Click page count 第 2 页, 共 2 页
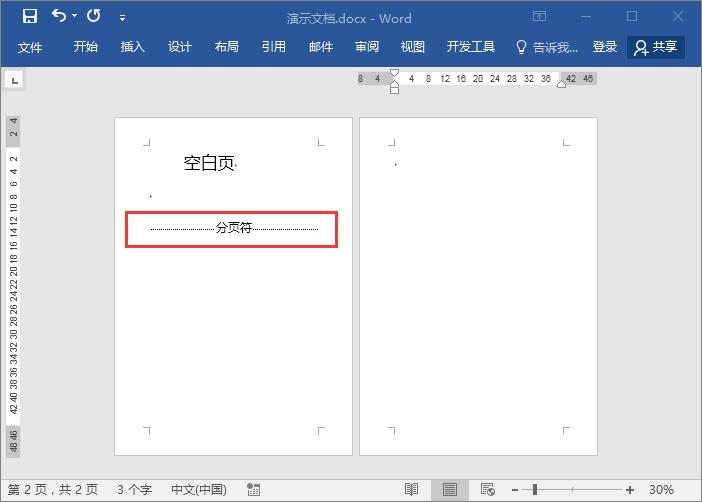This screenshot has width=702, height=502. tap(53, 489)
